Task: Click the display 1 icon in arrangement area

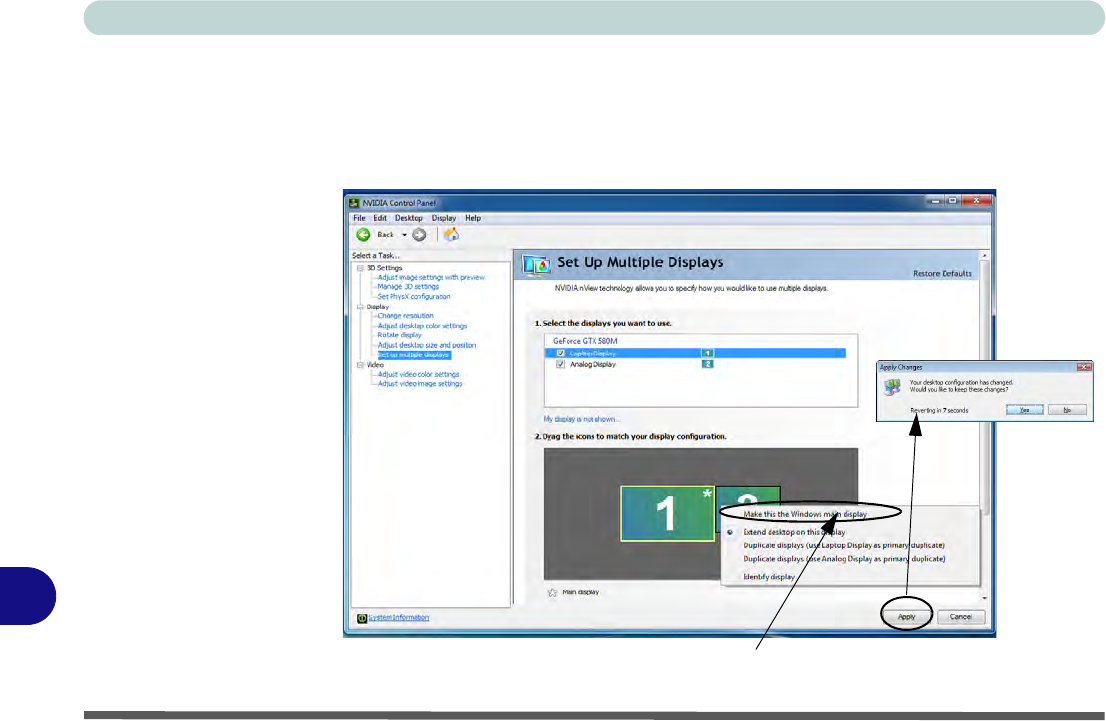Action: pyautogui.click(x=667, y=514)
